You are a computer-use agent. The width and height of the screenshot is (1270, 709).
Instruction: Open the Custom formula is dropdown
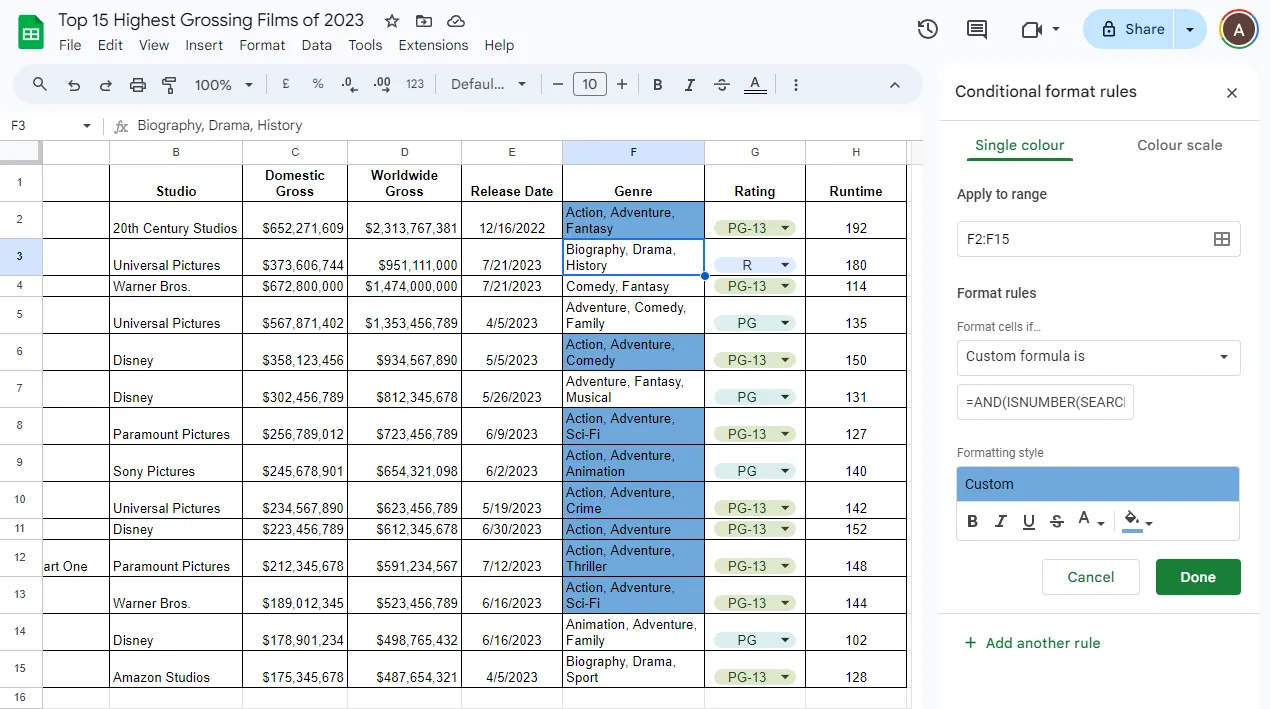[x=1098, y=357]
